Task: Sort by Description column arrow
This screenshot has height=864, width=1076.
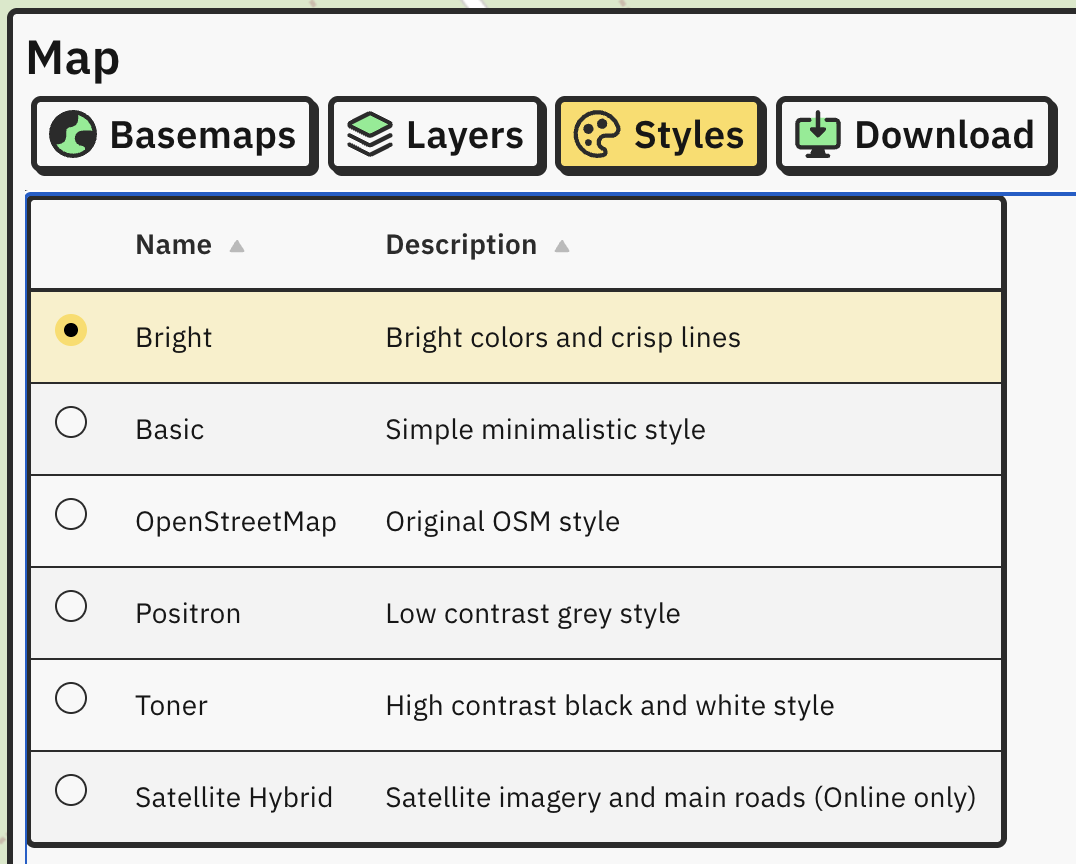Action: click(562, 246)
